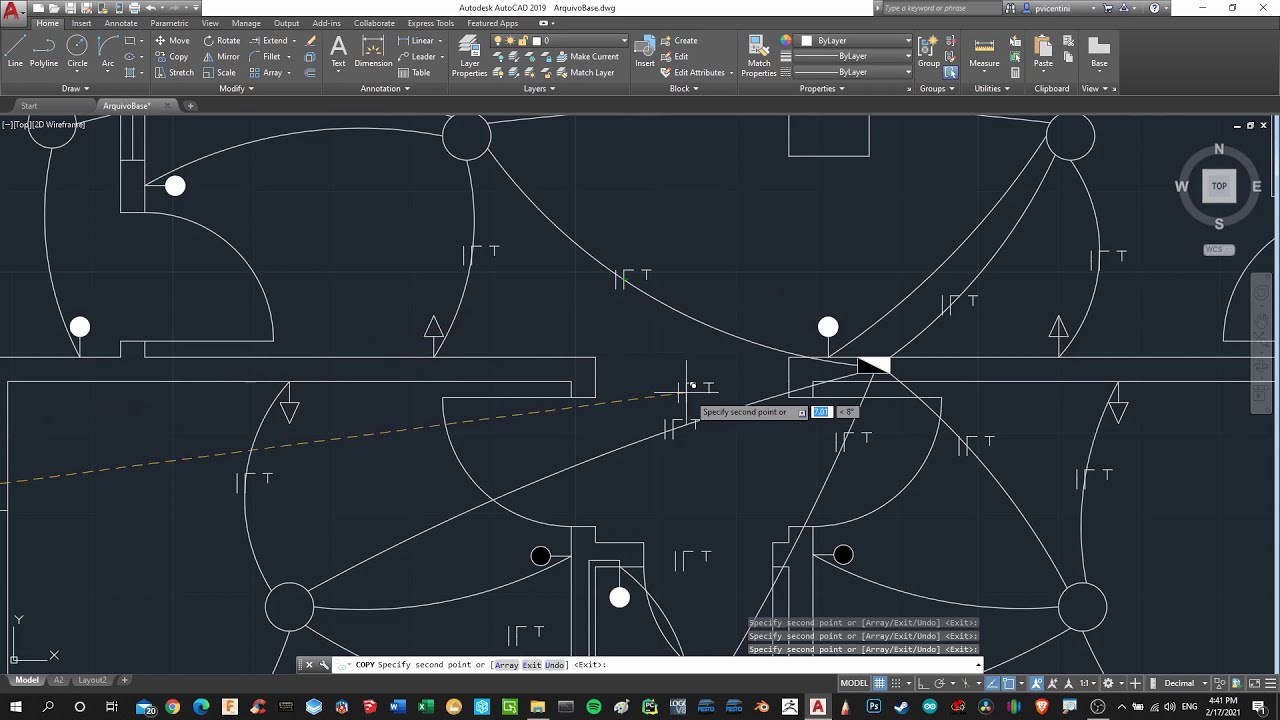The width and height of the screenshot is (1280, 720).
Task: Click the Erase tool icon
Action: pyautogui.click(x=311, y=41)
